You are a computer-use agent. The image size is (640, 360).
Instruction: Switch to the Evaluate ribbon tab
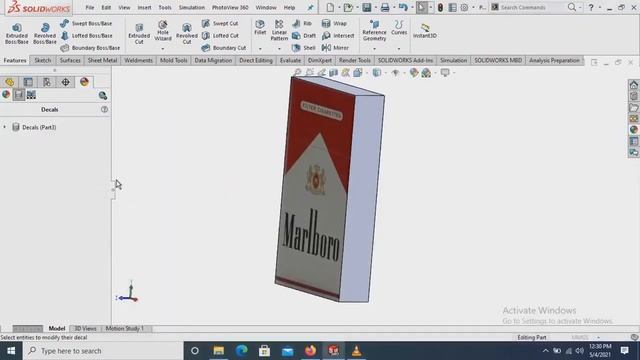coord(290,60)
